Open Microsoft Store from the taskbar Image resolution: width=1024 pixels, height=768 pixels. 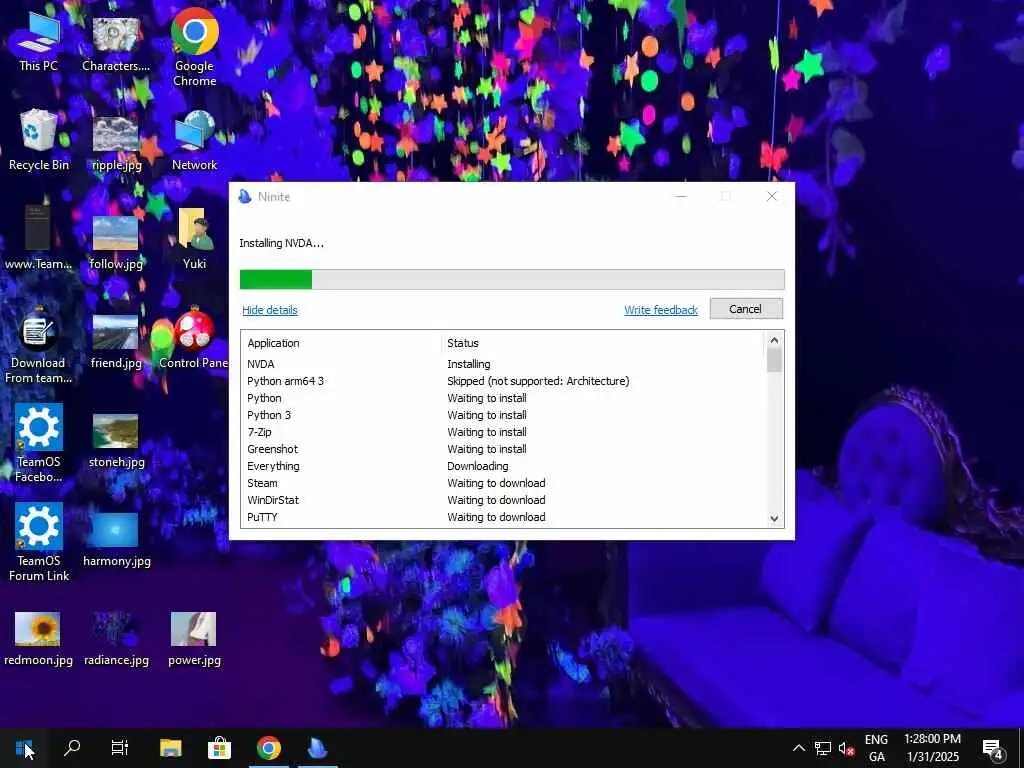pos(219,748)
